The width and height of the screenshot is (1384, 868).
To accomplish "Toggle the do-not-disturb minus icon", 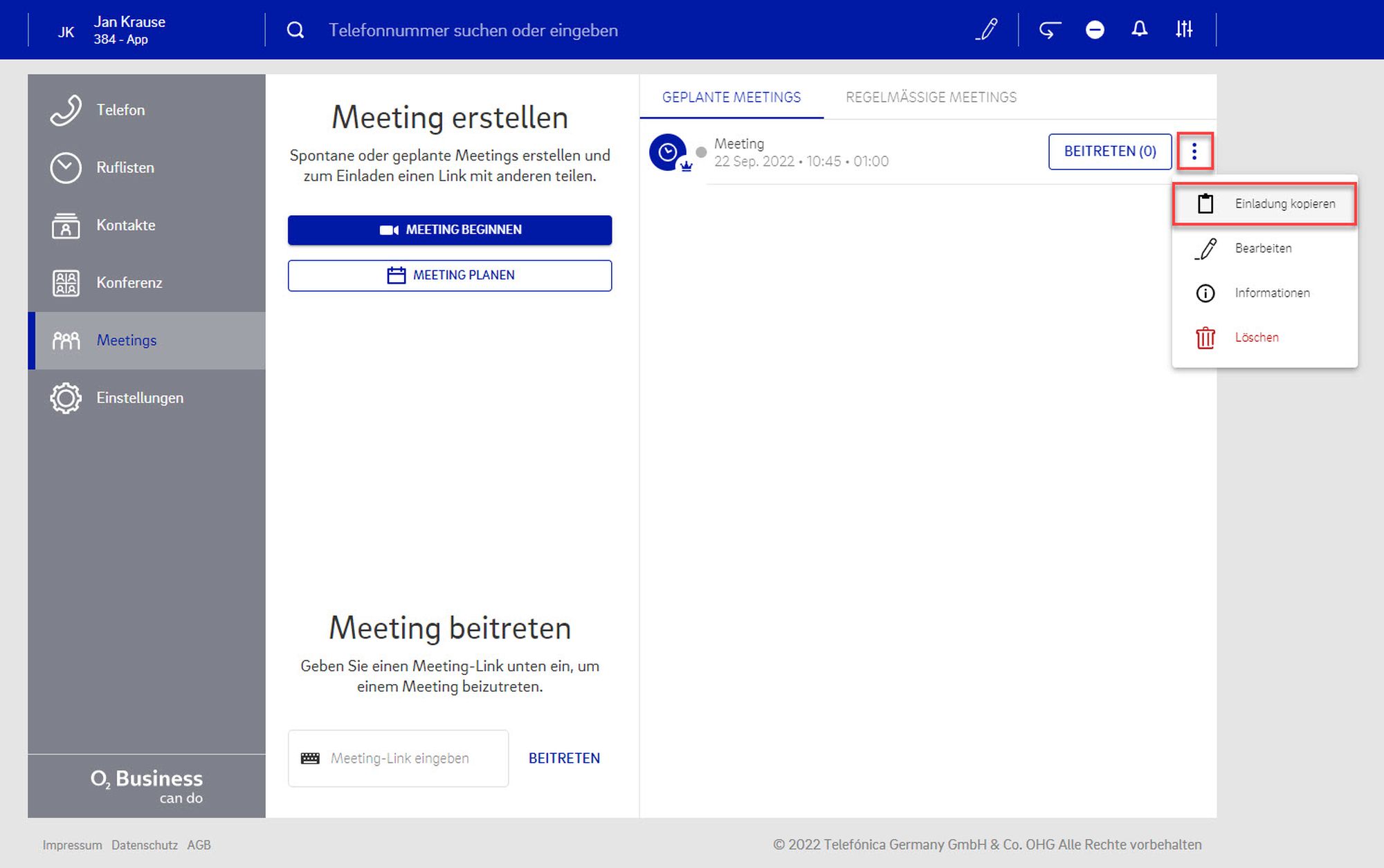I will click(1095, 30).
